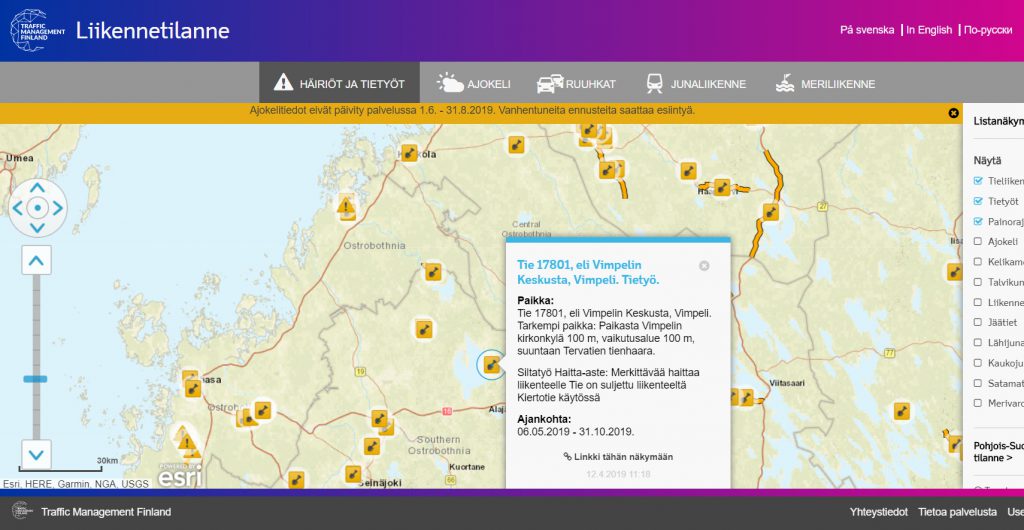Enable the Jäätiet layer checkbox
Image resolution: width=1024 pixels, height=530 pixels.
(978, 322)
